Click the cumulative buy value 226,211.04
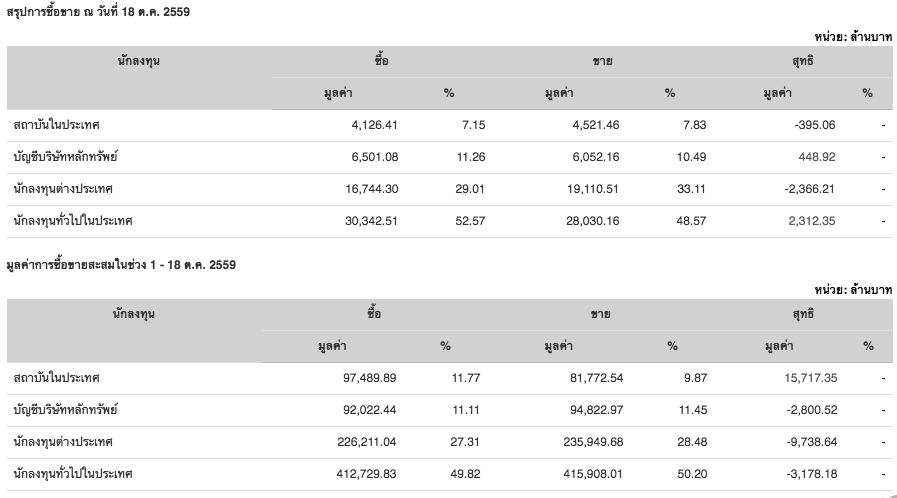897x498 pixels. [x=367, y=442]
